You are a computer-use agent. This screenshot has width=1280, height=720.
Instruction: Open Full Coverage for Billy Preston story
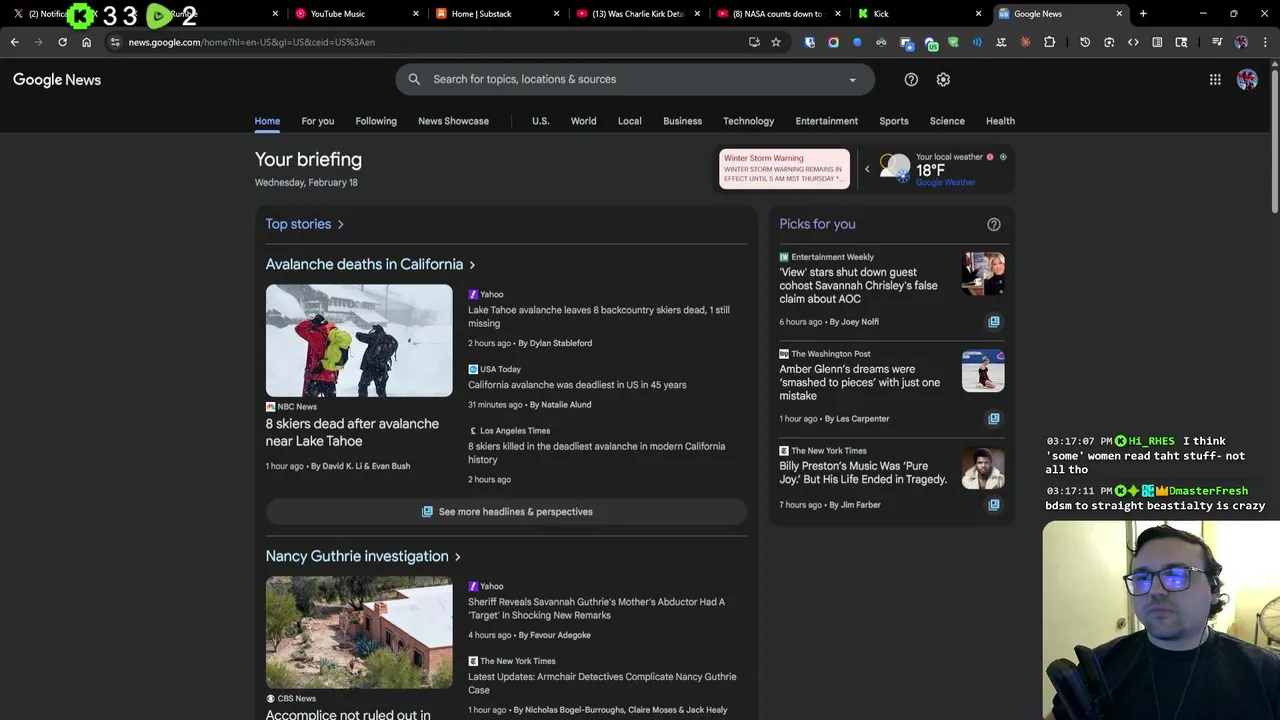click(x=993, y=505)
